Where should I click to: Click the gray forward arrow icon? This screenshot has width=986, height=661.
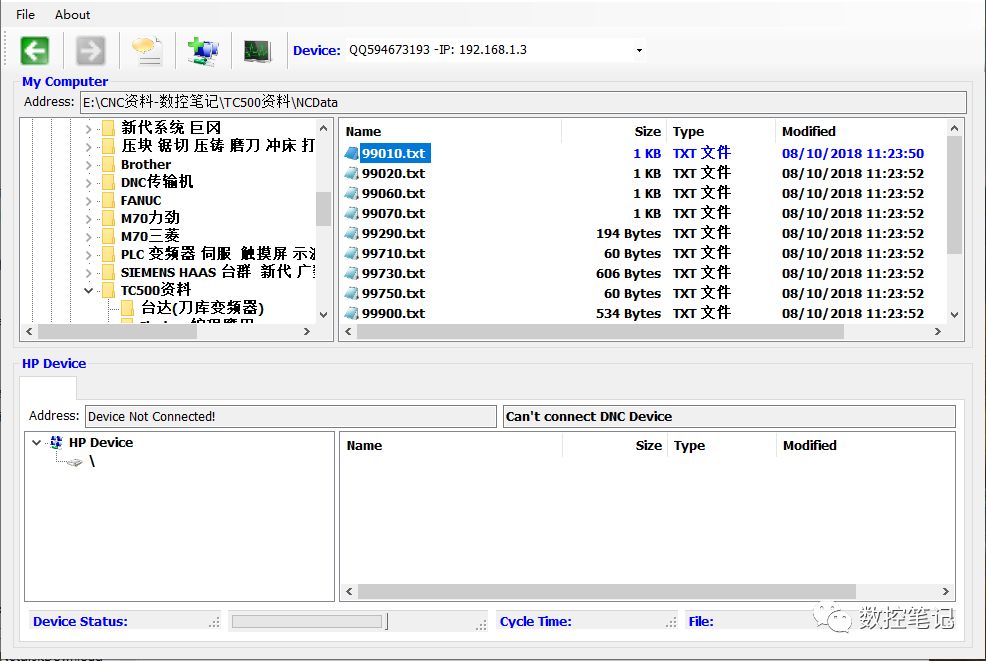click(x=91, y=50)
